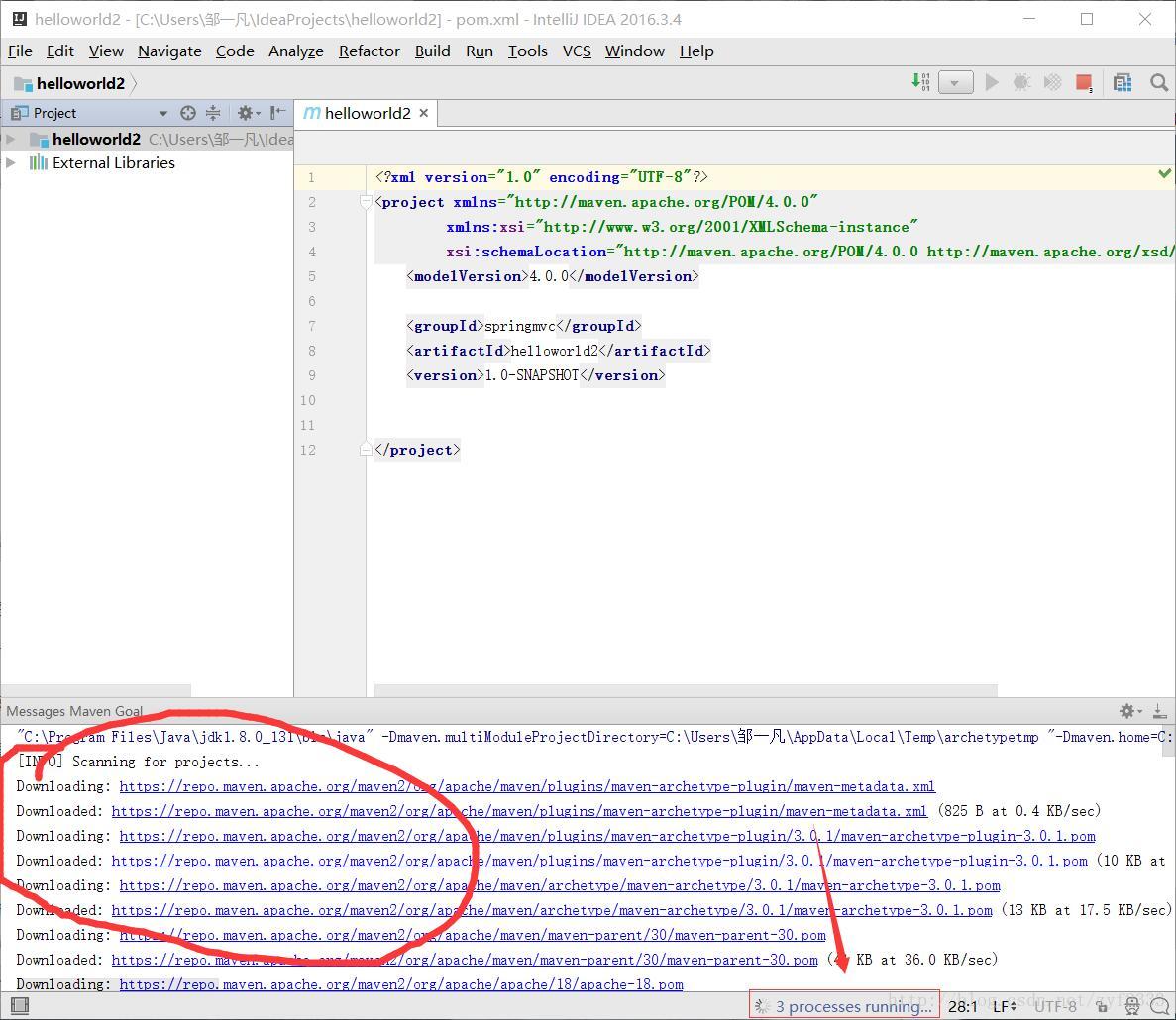Select External Libraries in project tree
1176x1020 pixels.
coord(113,162)
